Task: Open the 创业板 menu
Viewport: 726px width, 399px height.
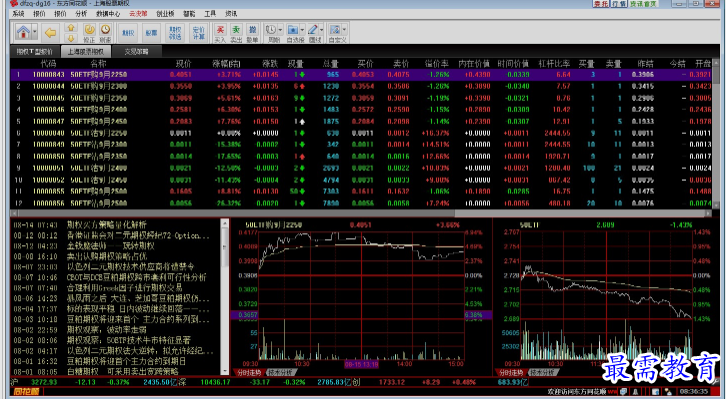Action: pyautogui.click(x=165, y=14)
